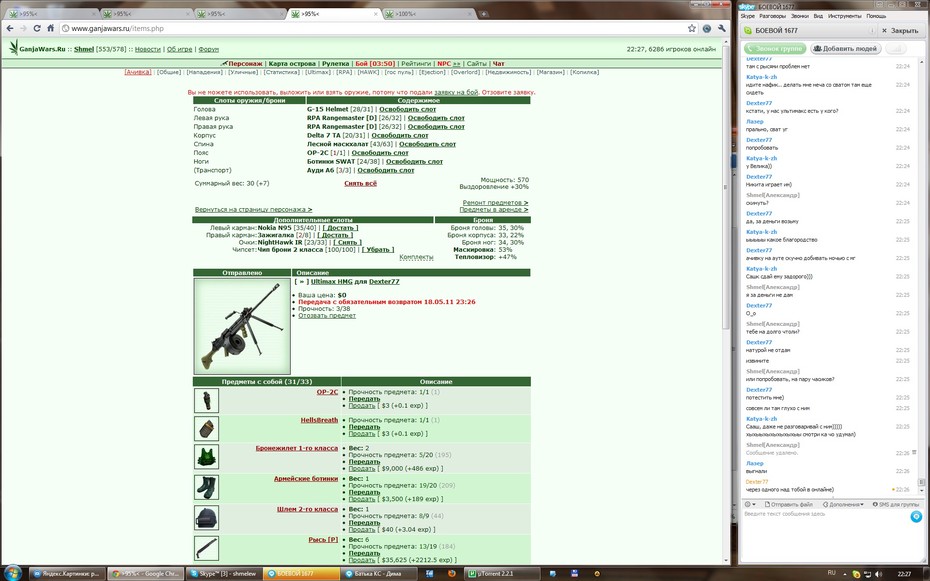Open a new browser tab
This screenshot has height=581, width=930.
484,14
